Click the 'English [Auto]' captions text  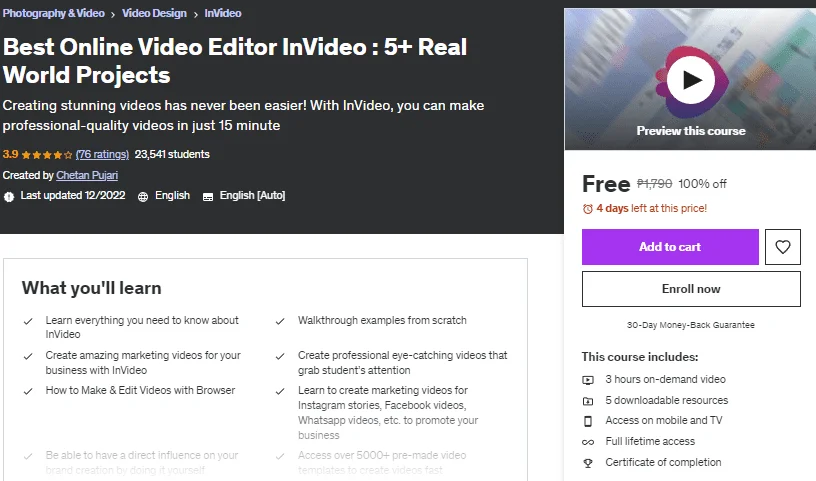click(x=252, y=195)
